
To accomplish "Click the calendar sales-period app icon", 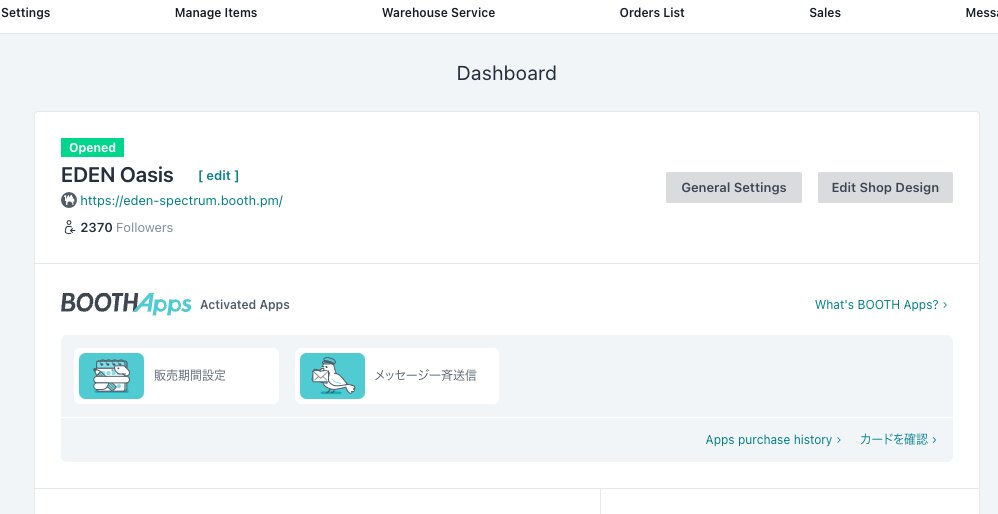I will (111, 376).
